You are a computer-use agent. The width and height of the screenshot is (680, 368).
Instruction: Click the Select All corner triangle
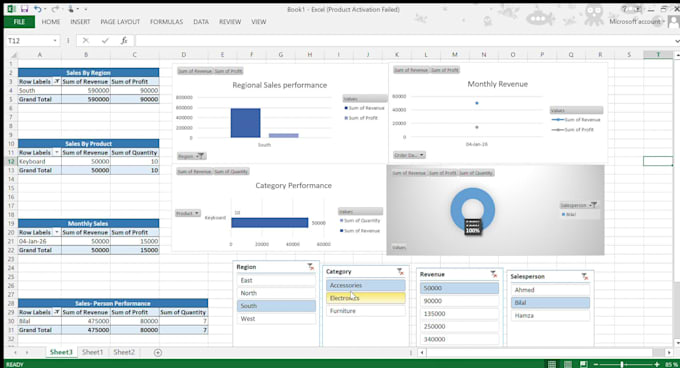point(12,55)
